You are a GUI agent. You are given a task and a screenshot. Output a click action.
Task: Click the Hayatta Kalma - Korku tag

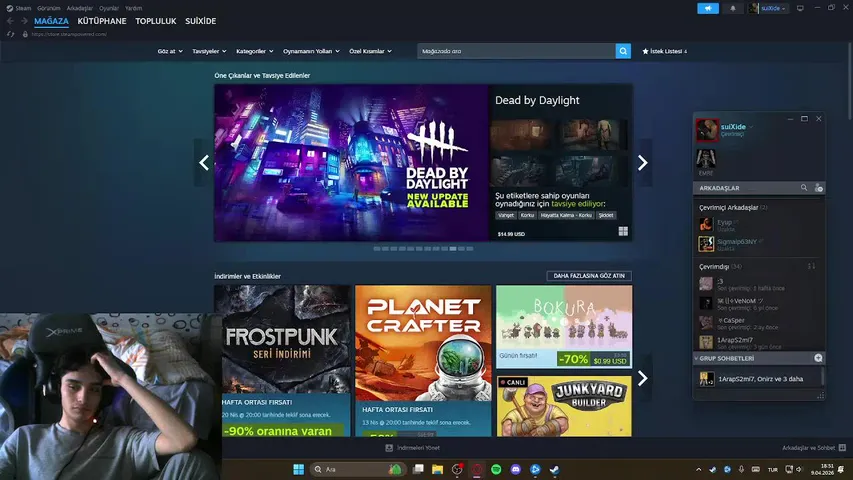point(566,215)
